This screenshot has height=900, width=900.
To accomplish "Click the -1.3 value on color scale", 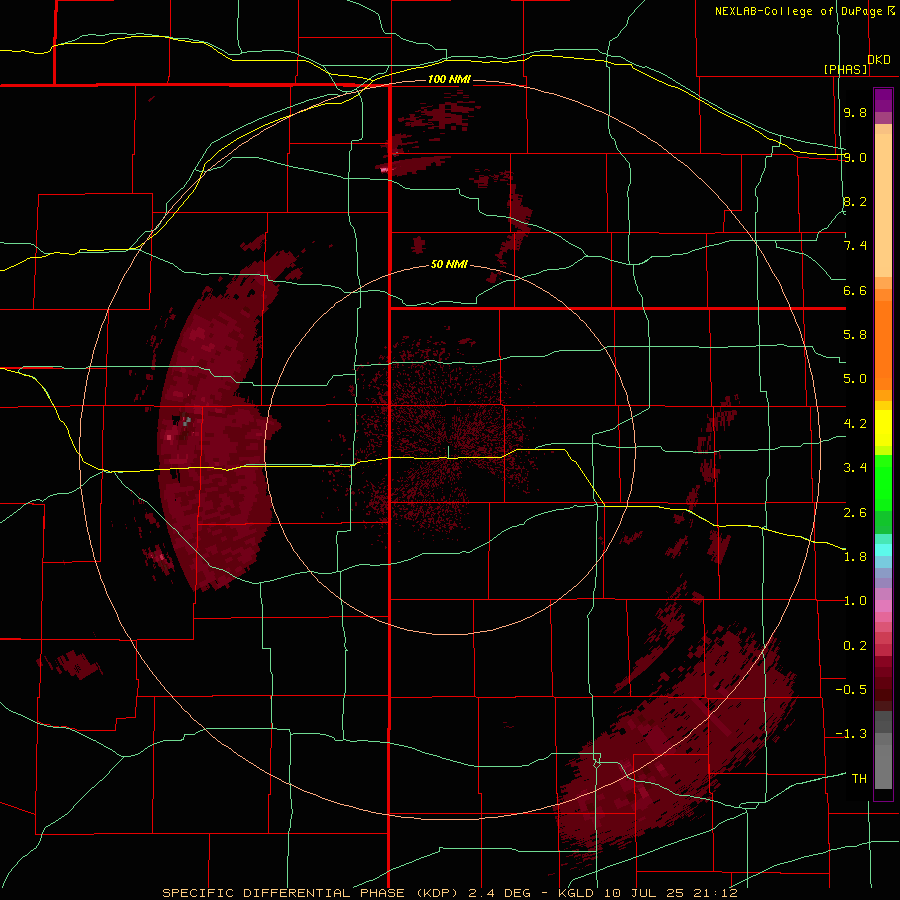I will pyautogui.click(x=851, y=734).
